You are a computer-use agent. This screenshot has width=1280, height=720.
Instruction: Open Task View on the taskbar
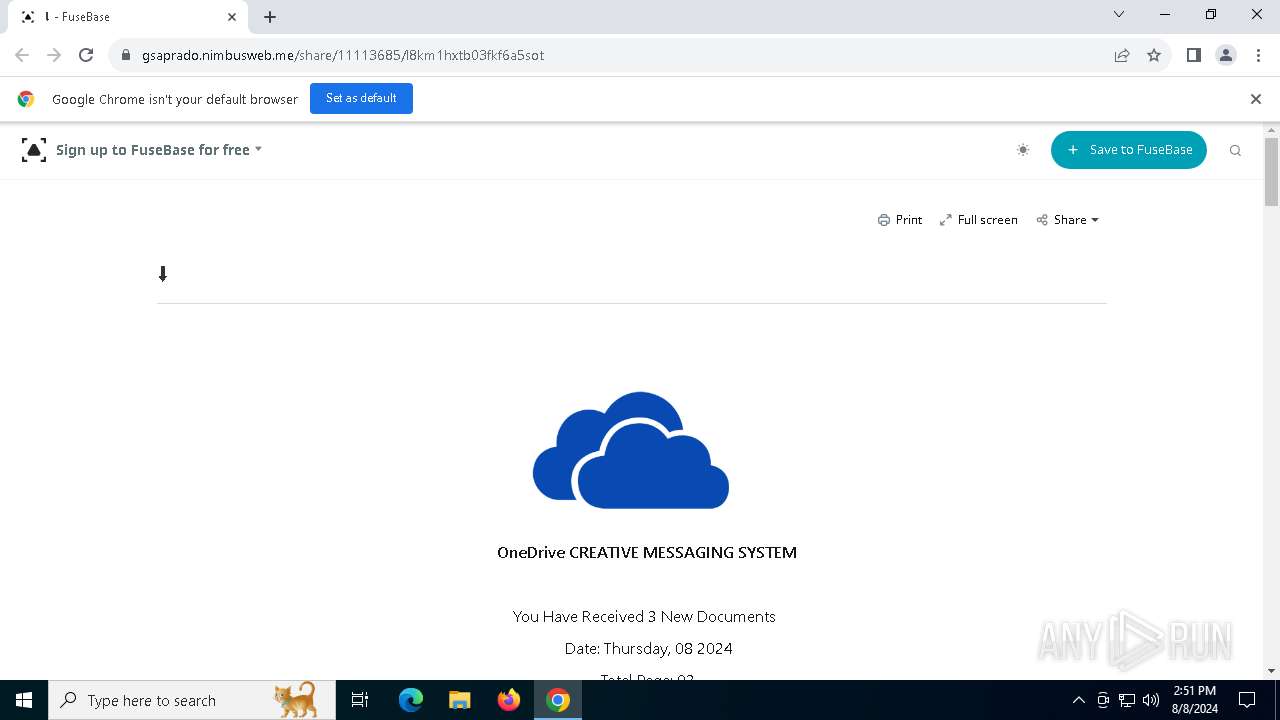pyautogui.click(x=360, y=700)
